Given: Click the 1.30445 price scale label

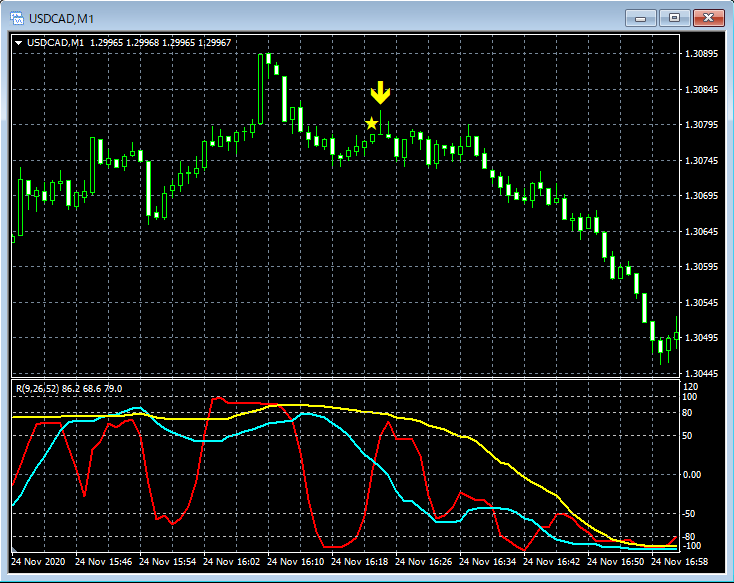Looking at the screenshot, I should 700,373.
